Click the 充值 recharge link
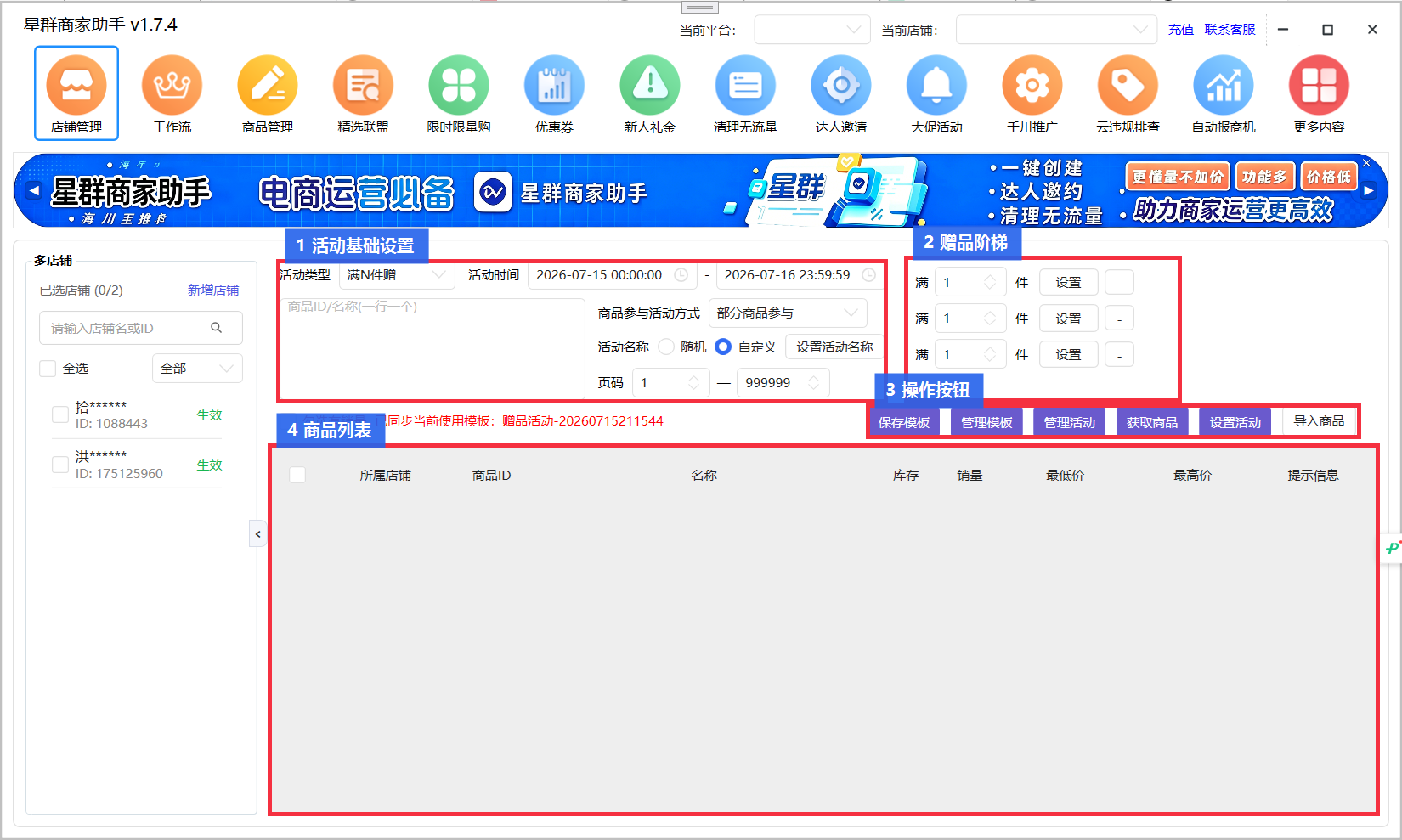 [x=1181, y=30]
